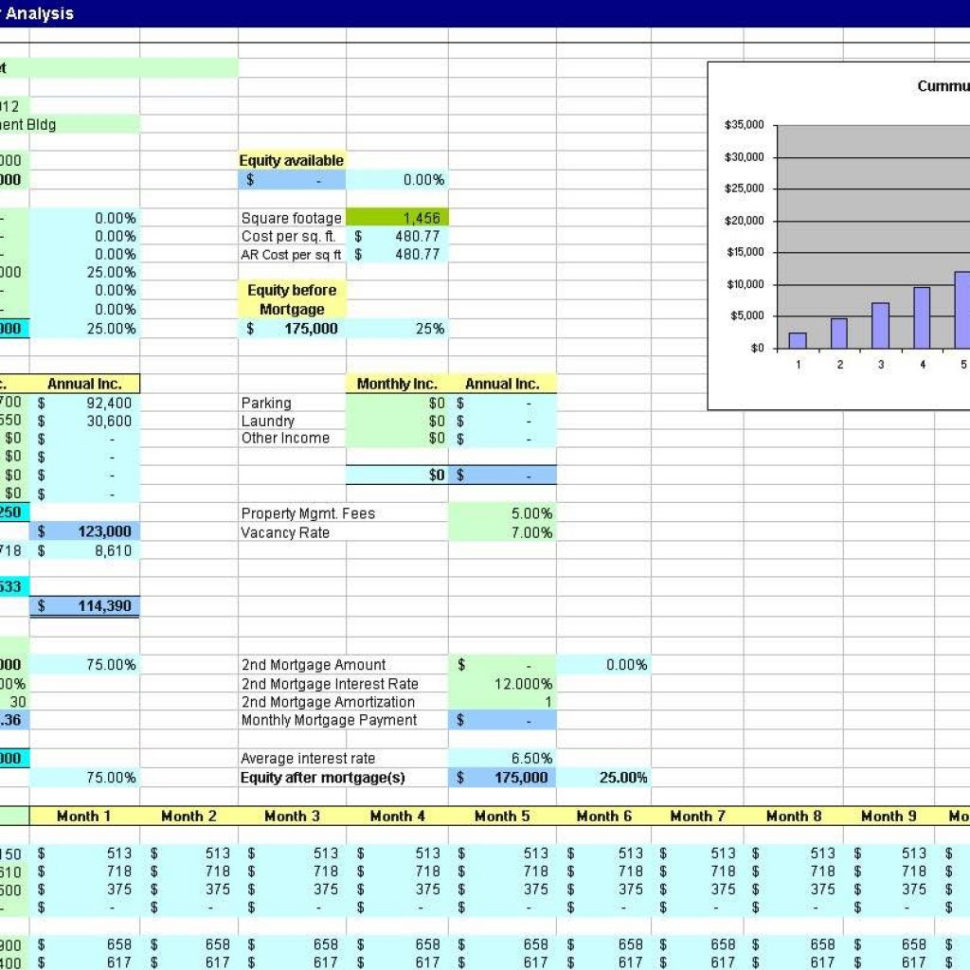Click the 2nd Mortgage Interest Rate 12.000% cell
The image size is (970, 970).
point(501,683)
